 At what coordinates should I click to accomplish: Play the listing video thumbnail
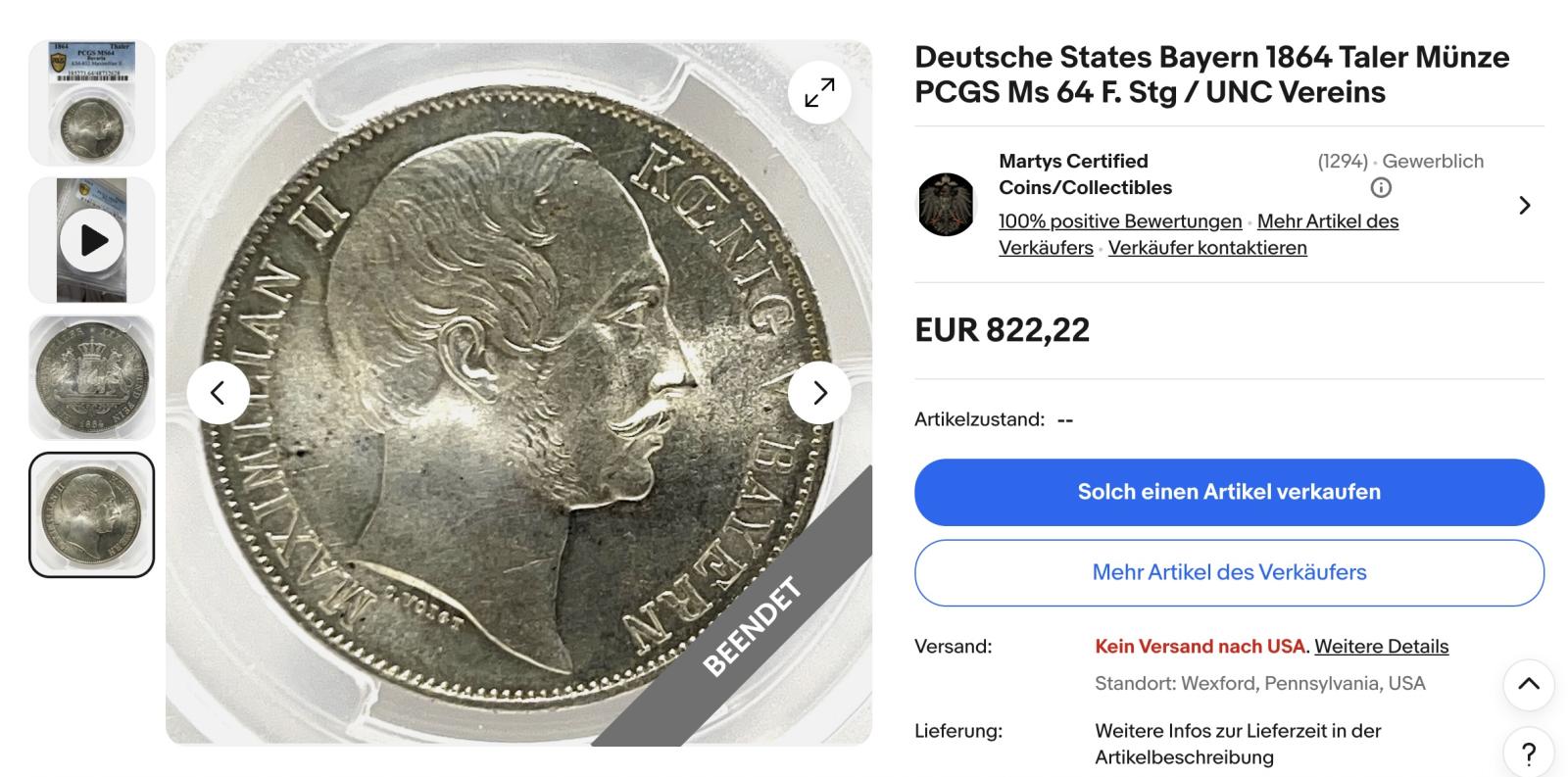click(92, 240)
